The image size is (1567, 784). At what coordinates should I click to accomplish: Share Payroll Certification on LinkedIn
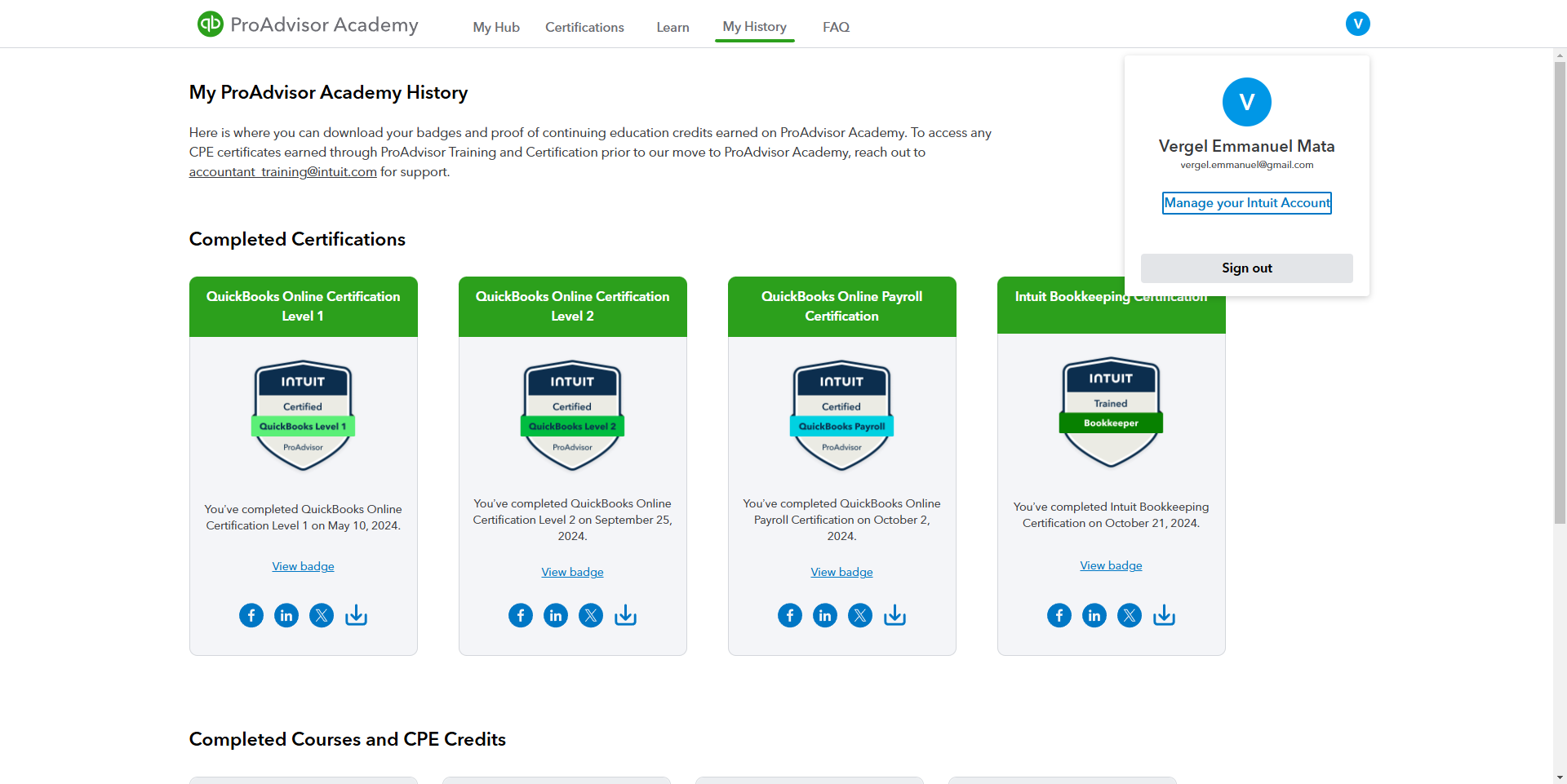pos(825,615)
